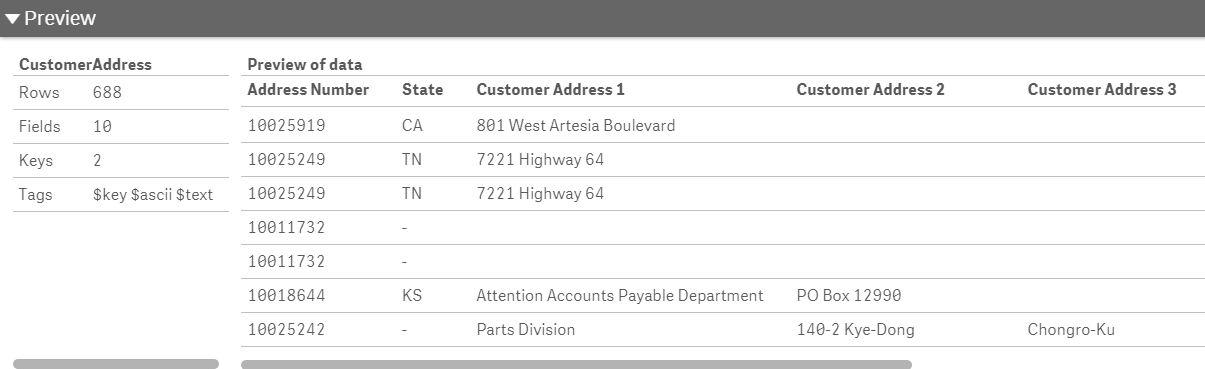Click the 140-2 Kye-Dong cell

(x=855, y=329)
